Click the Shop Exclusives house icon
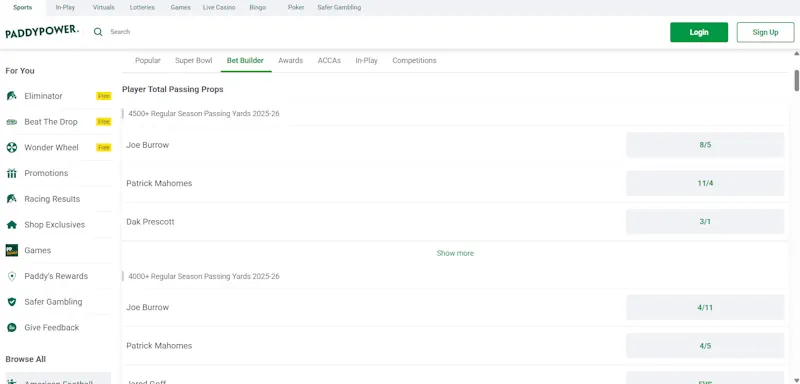The width and height of the screenshot is (800, 384). (11, 224)
